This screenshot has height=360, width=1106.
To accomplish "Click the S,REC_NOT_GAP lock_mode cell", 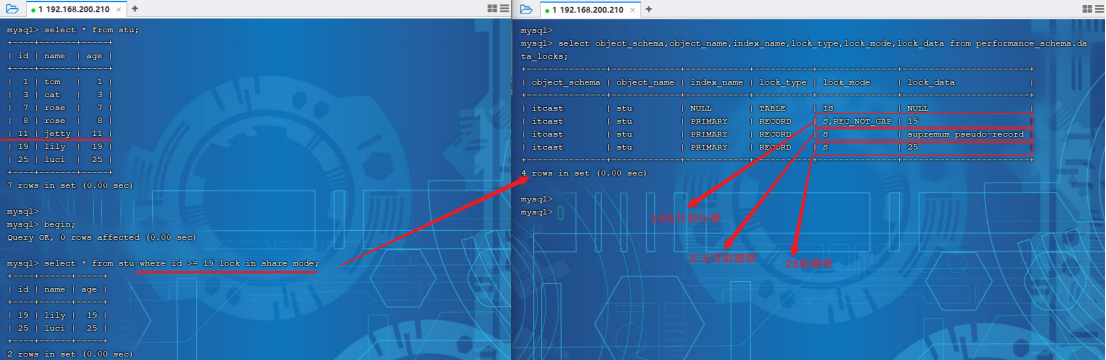I will point(856,121).
